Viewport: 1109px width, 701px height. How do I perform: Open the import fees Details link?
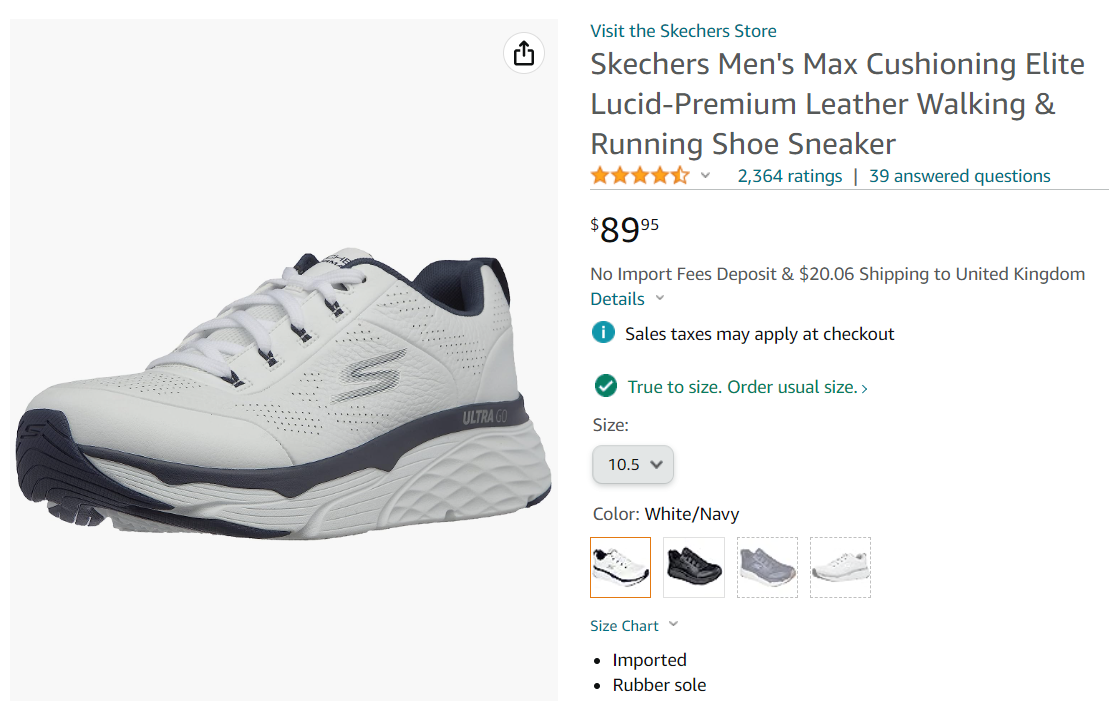(617, 298)
